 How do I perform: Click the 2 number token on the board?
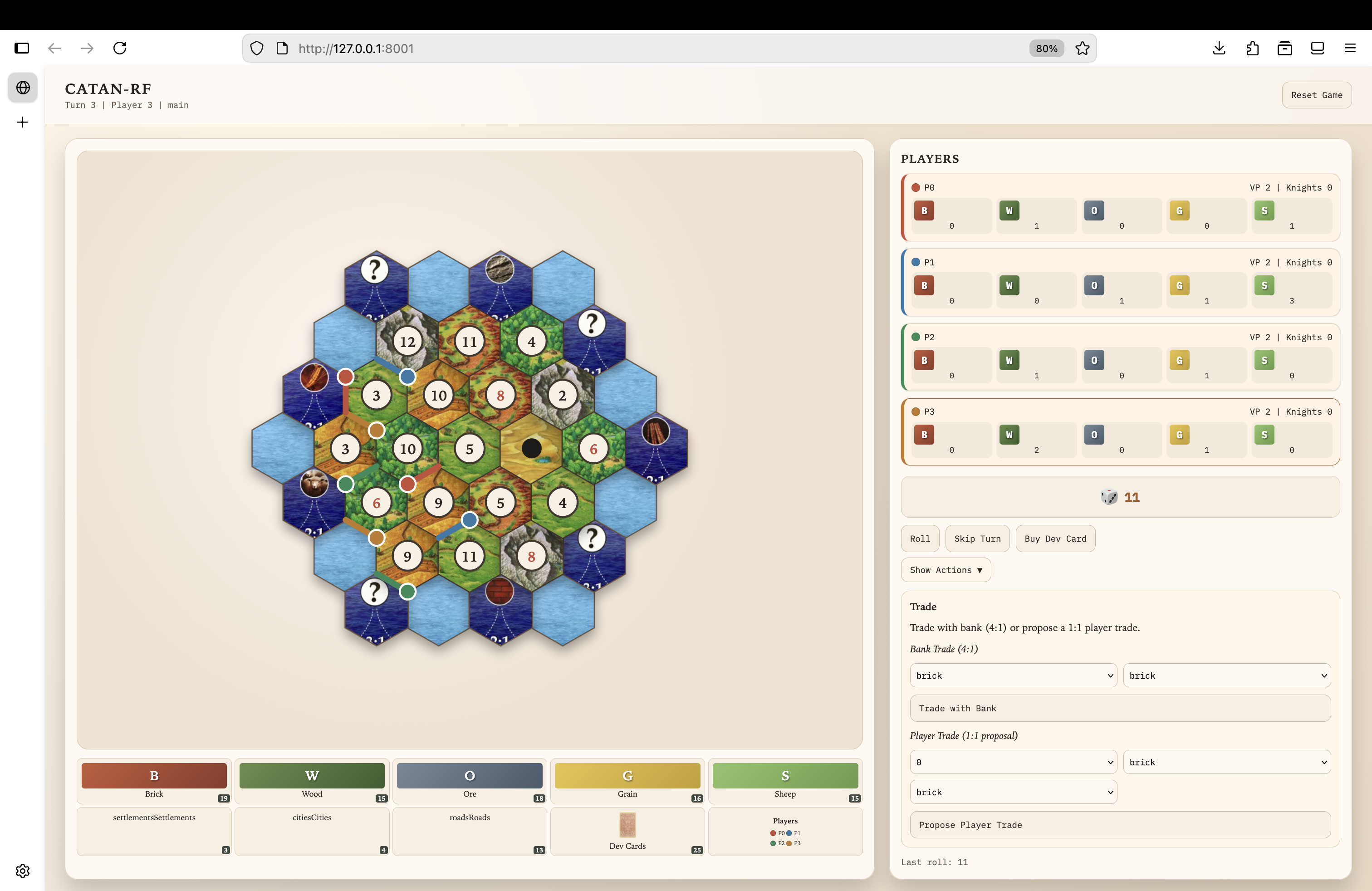[x=563, y=395]
